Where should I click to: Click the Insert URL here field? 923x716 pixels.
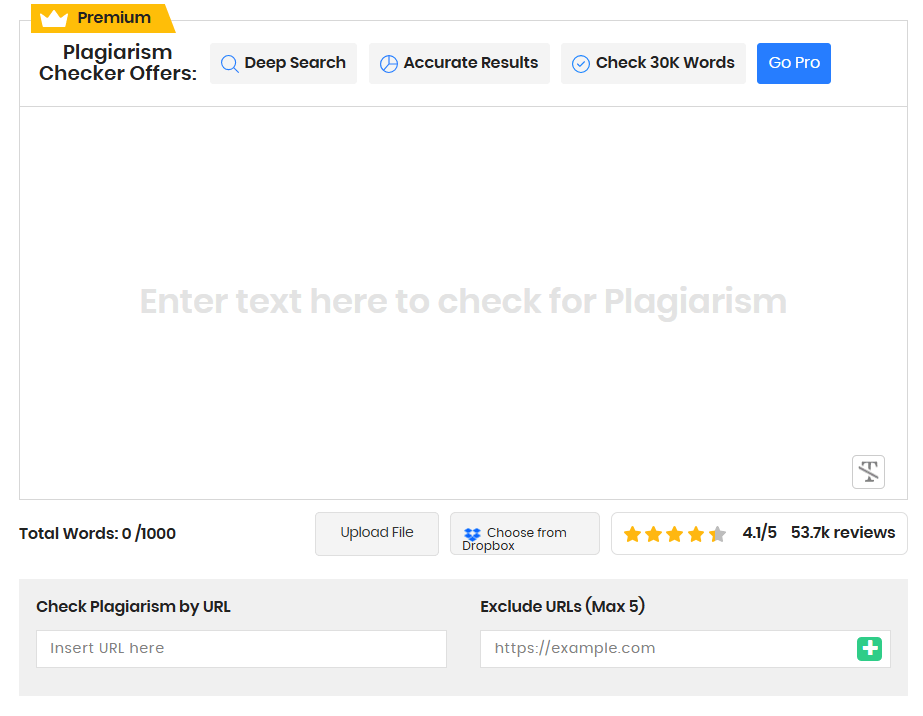click(240, 648)
